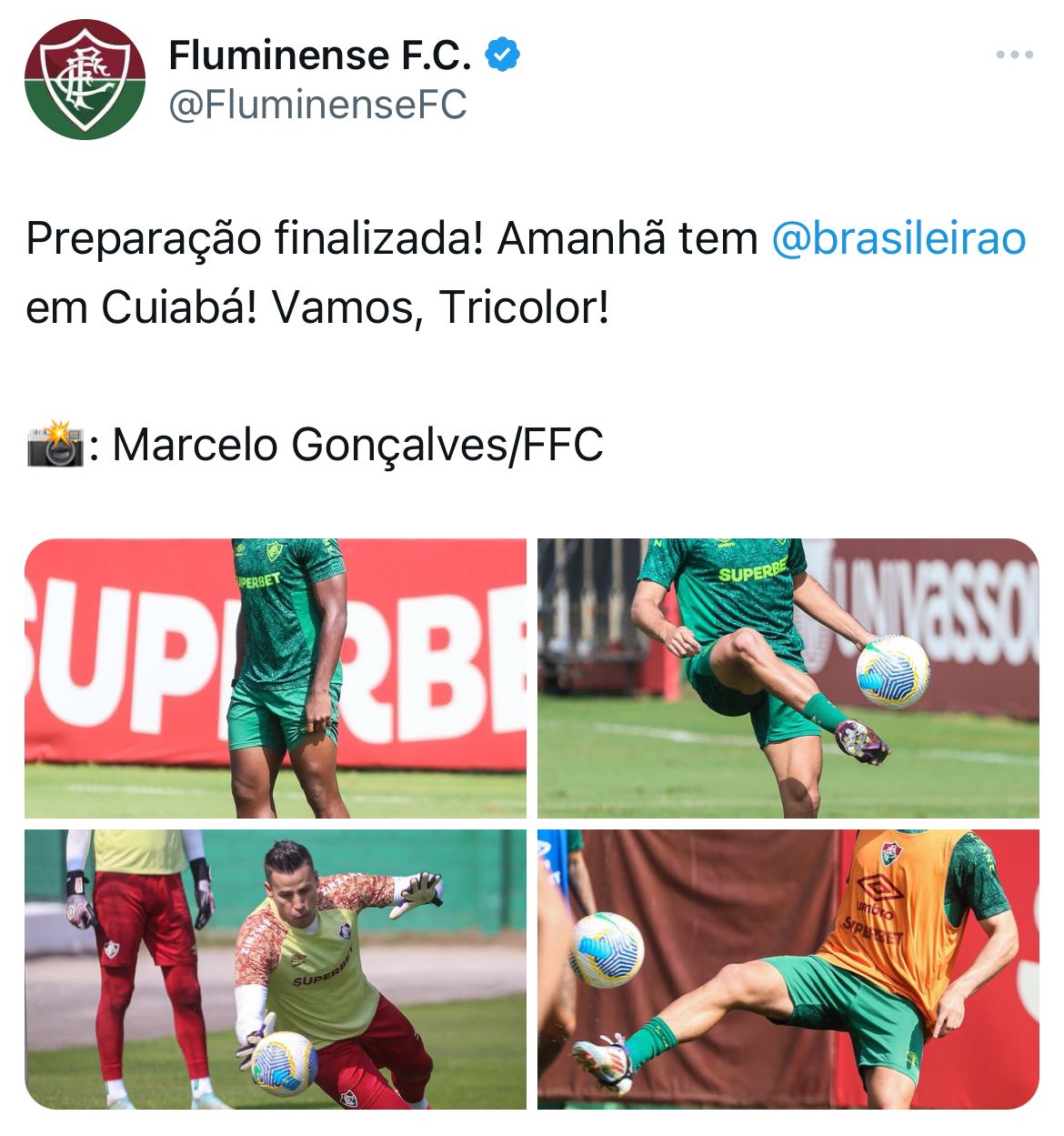Click the camera flash emoji

pos(55,444)
